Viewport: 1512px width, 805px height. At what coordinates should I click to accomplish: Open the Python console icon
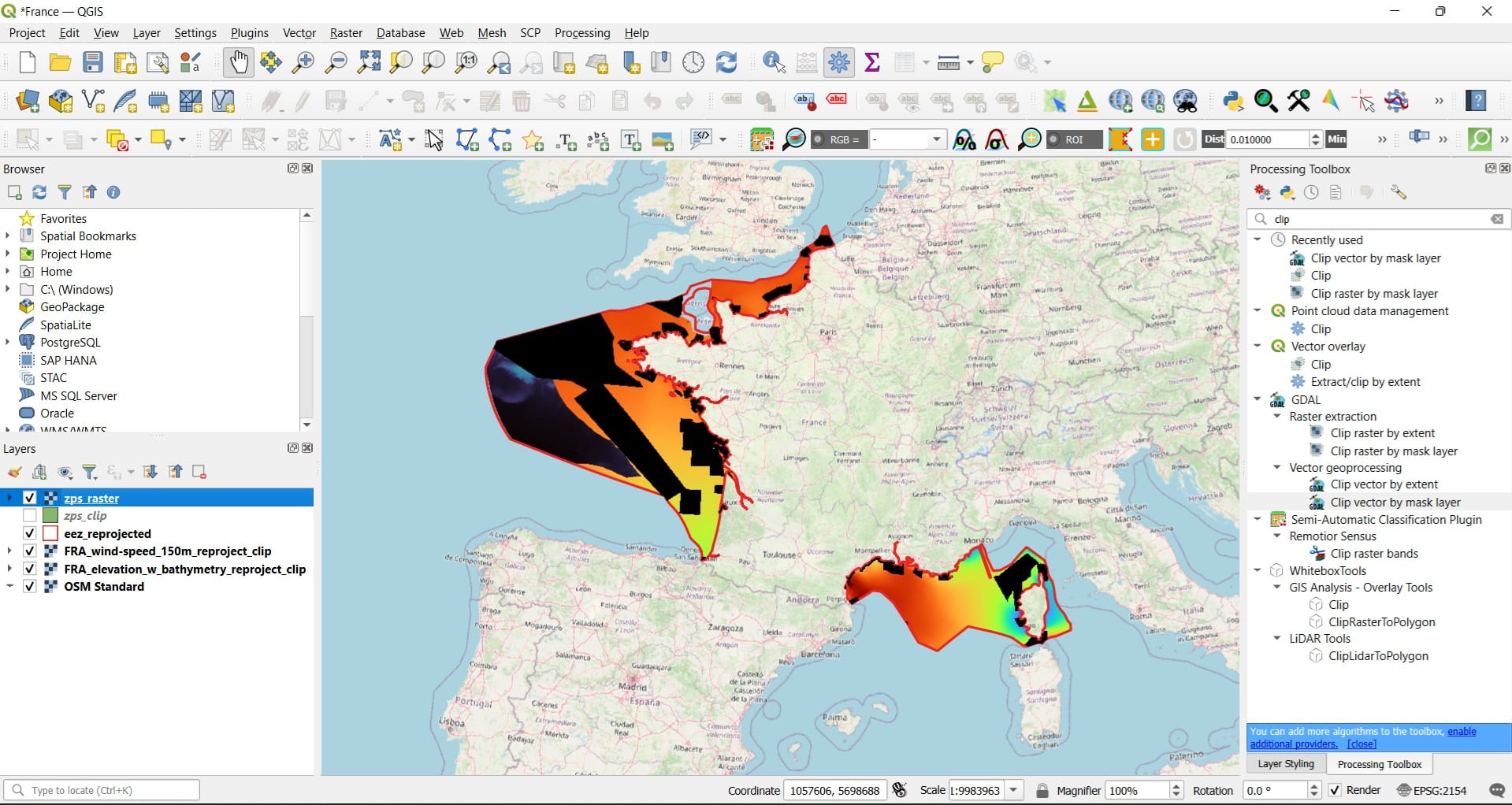[1233, 101]
